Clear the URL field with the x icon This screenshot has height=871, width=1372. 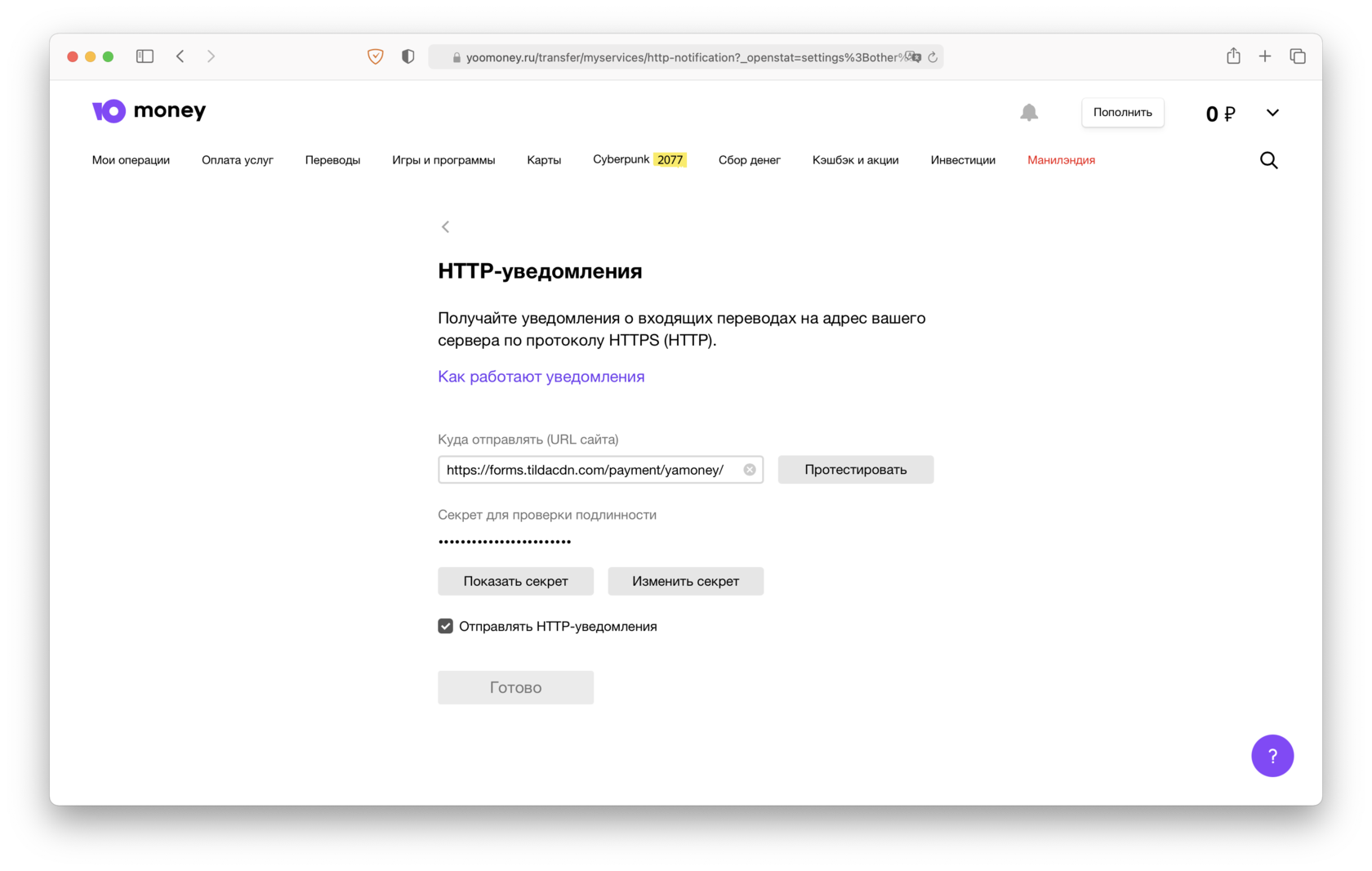[x=750, y=470]
